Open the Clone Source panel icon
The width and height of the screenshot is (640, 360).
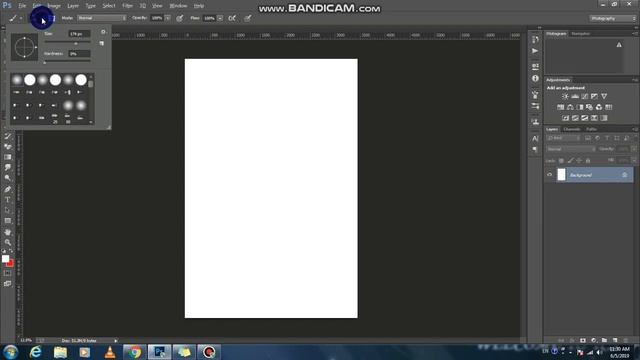tap(535, 122)
